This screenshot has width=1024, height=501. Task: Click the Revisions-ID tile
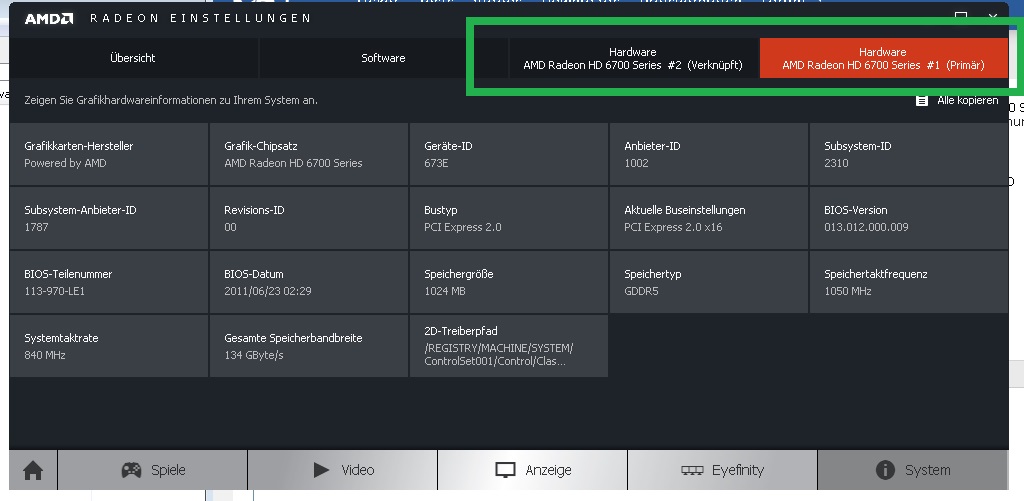click(x=309, y=218)
